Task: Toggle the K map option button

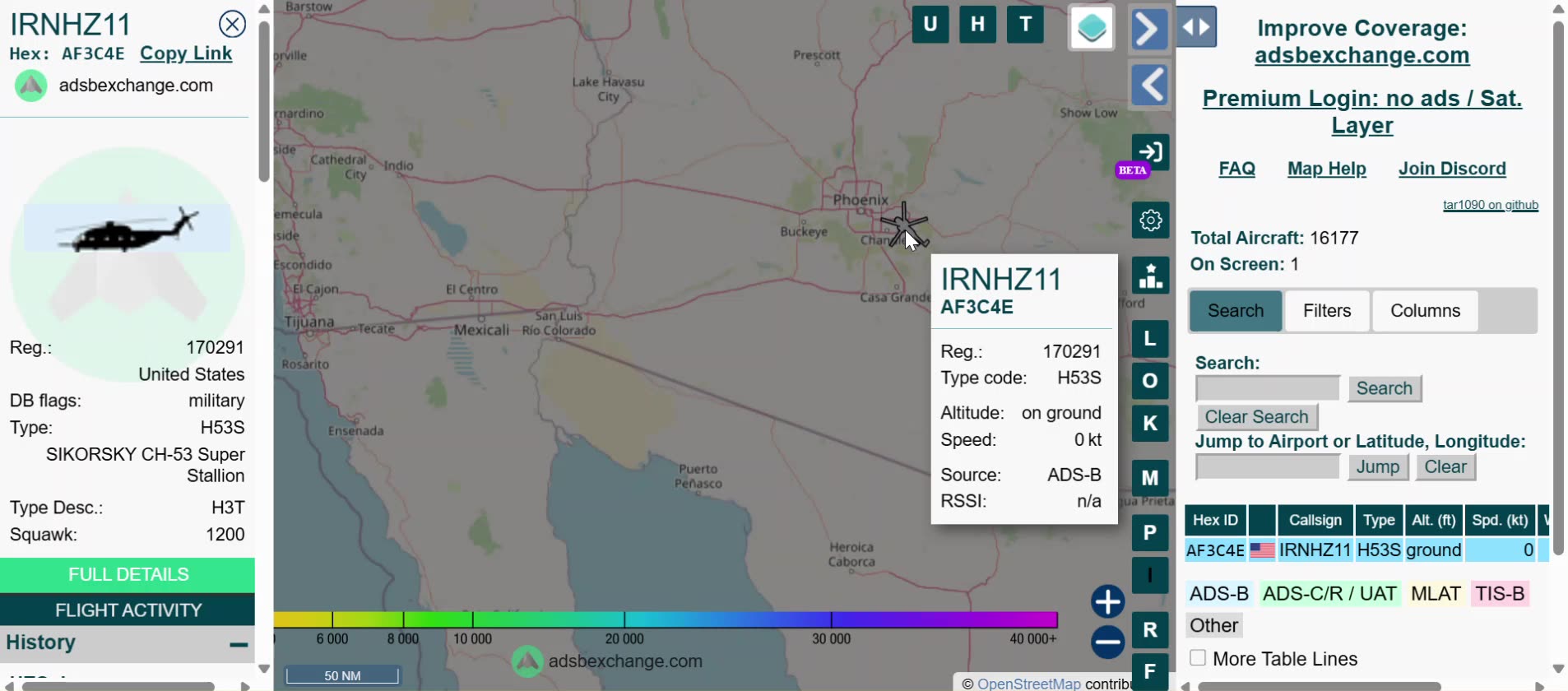Action: [x=1150, y=423]
